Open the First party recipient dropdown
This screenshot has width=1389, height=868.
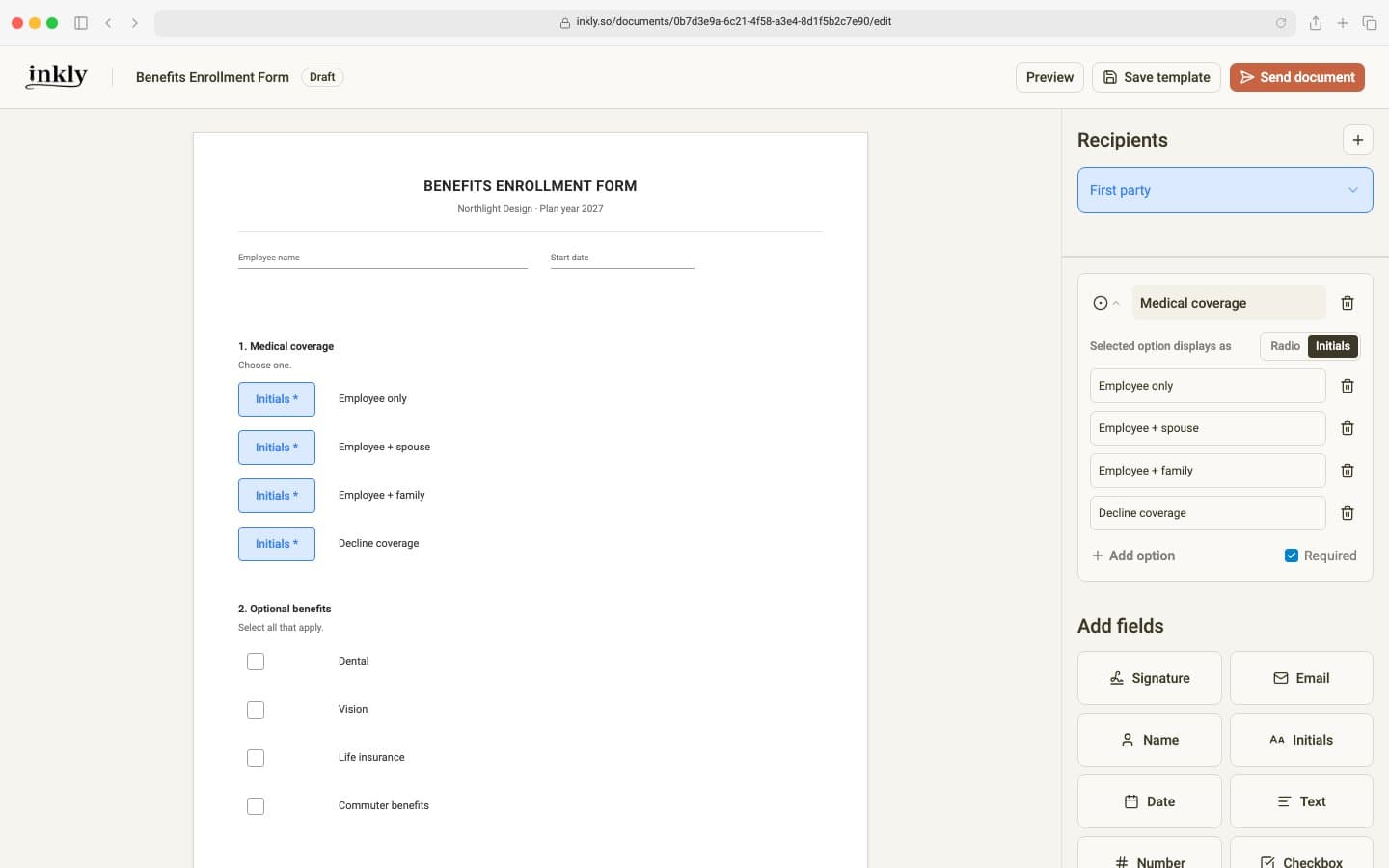(1225, 190)
